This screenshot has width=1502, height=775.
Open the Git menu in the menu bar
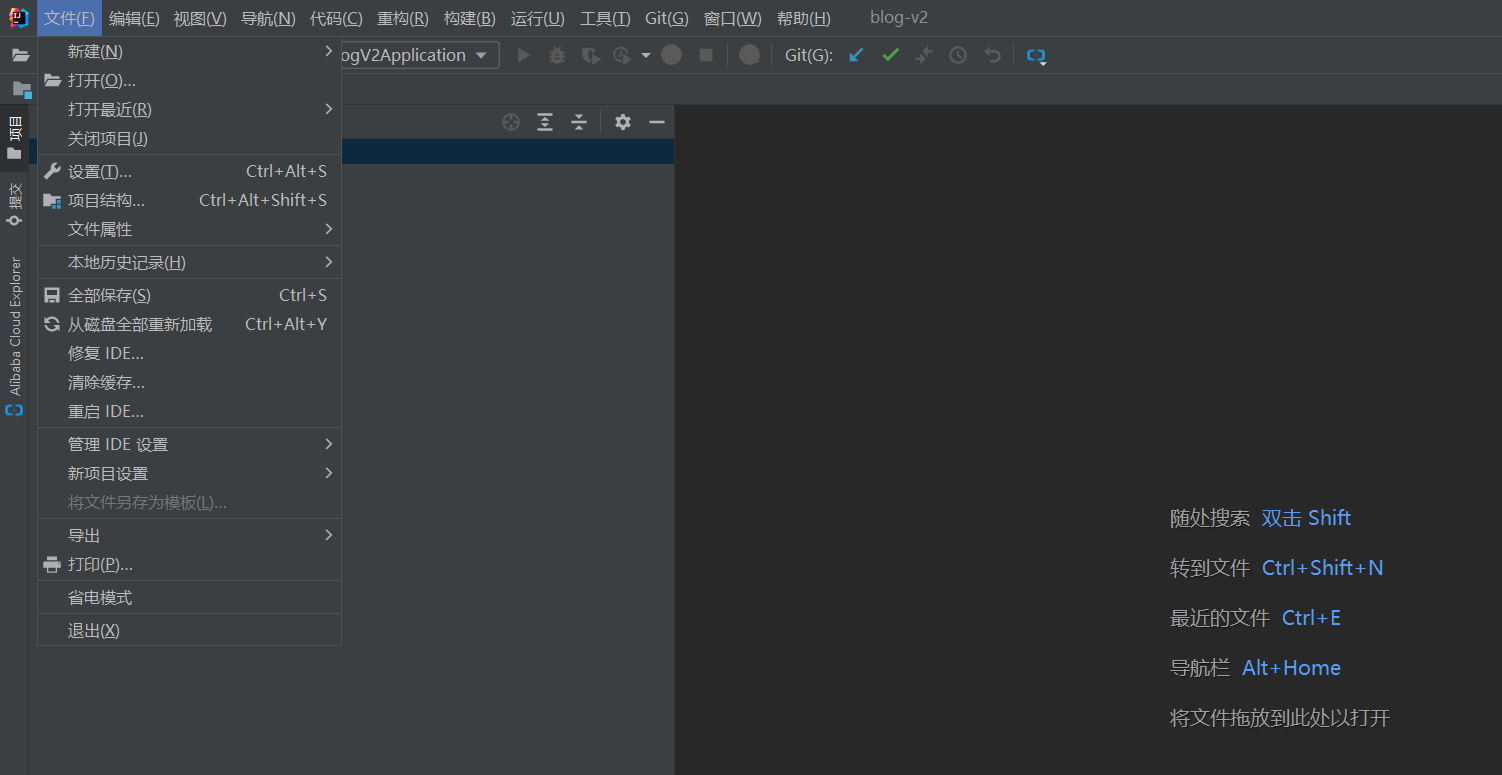665,17
